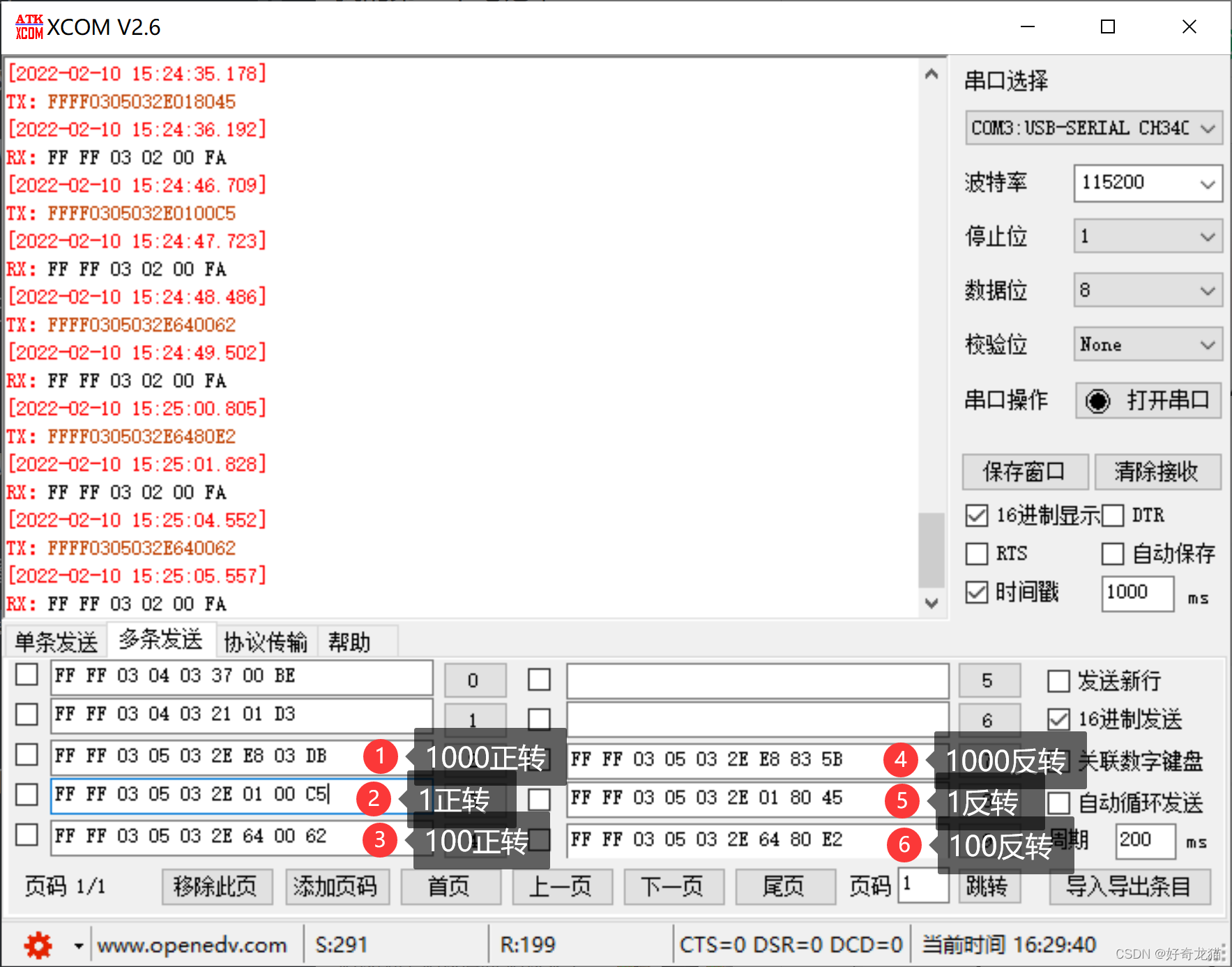Click the timestamp interval field showing 1000
Image resolution: width=1232 pixels, height=967 pixels.
(x=1138, y=593)
